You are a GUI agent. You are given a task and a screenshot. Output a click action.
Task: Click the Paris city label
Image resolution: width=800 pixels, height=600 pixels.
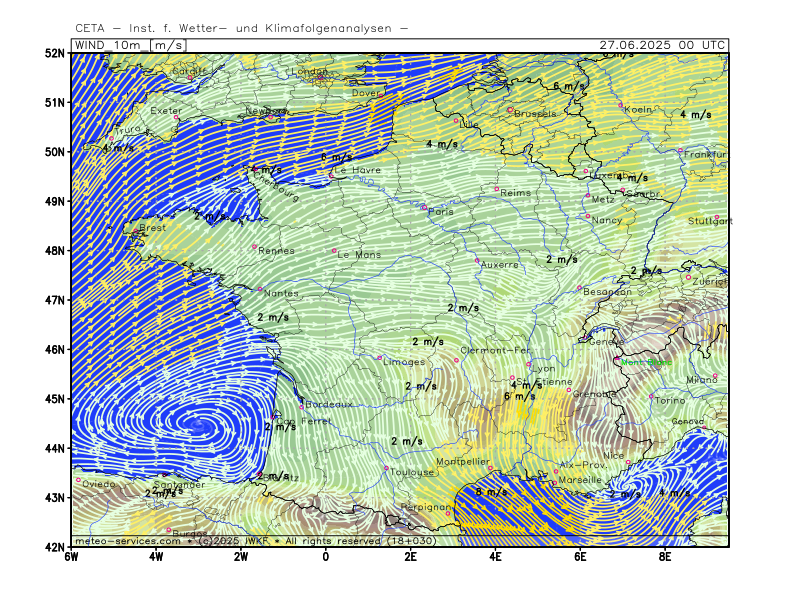pyautogui.click(x=441, y=211)
